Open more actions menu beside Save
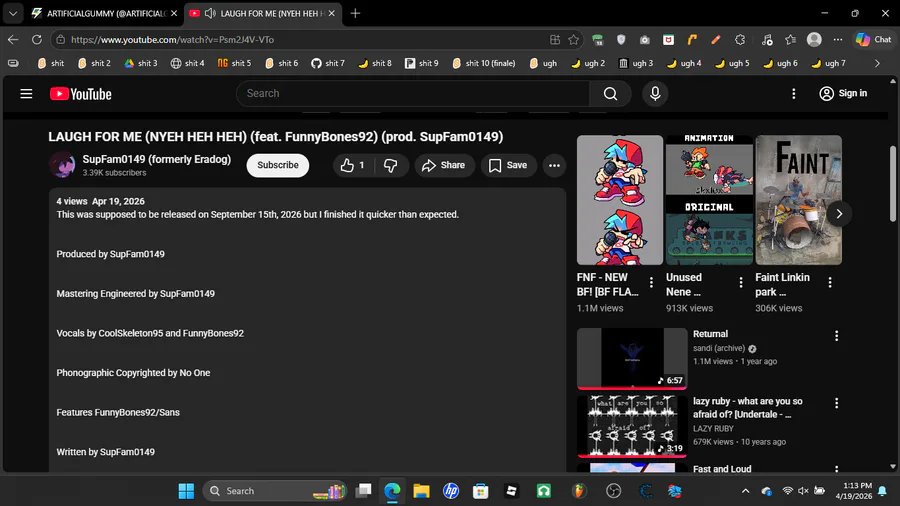This screenshot has width=900, height=506. coord(554,165)
